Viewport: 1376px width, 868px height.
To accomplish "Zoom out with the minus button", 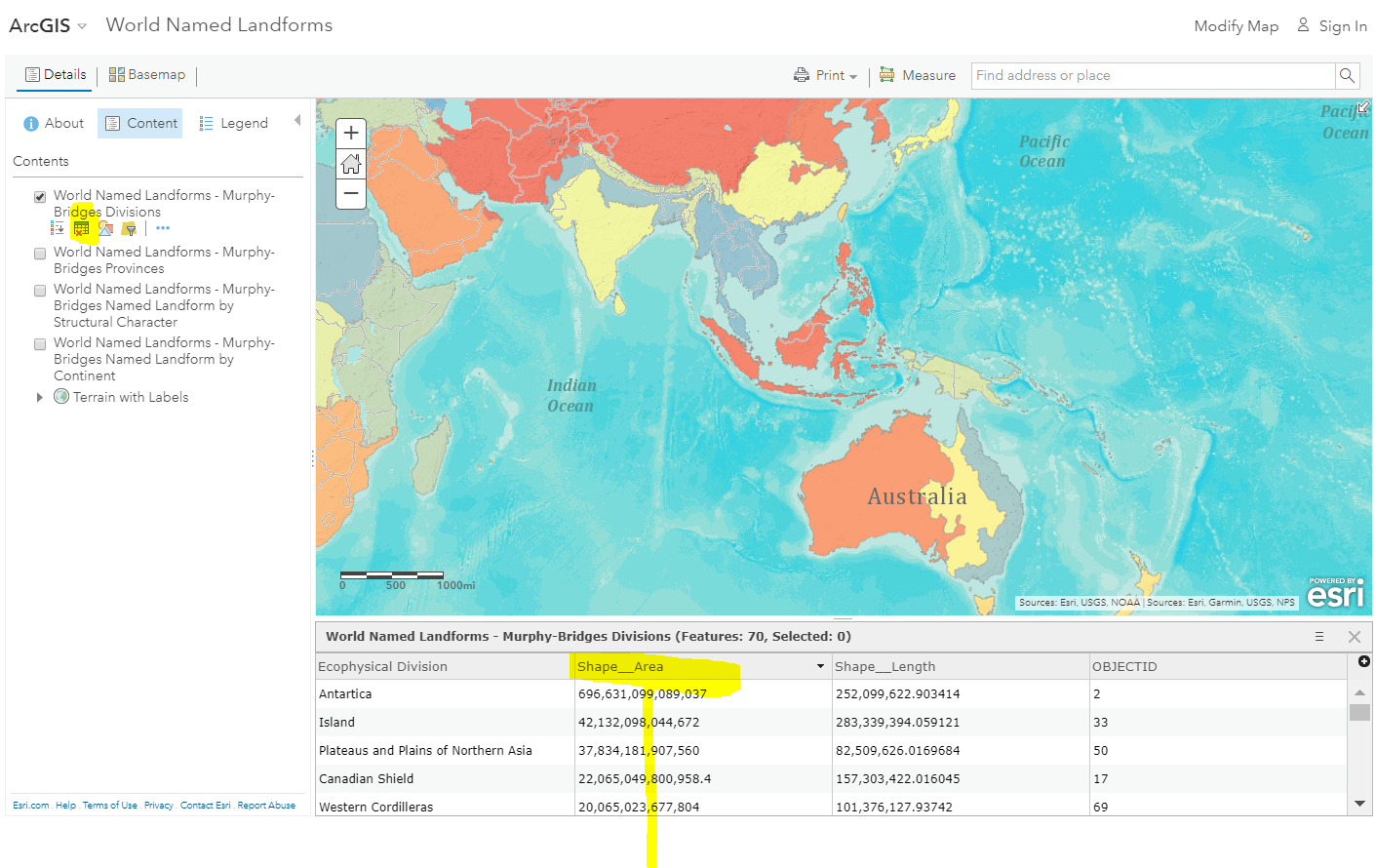I will click(351, 194).
